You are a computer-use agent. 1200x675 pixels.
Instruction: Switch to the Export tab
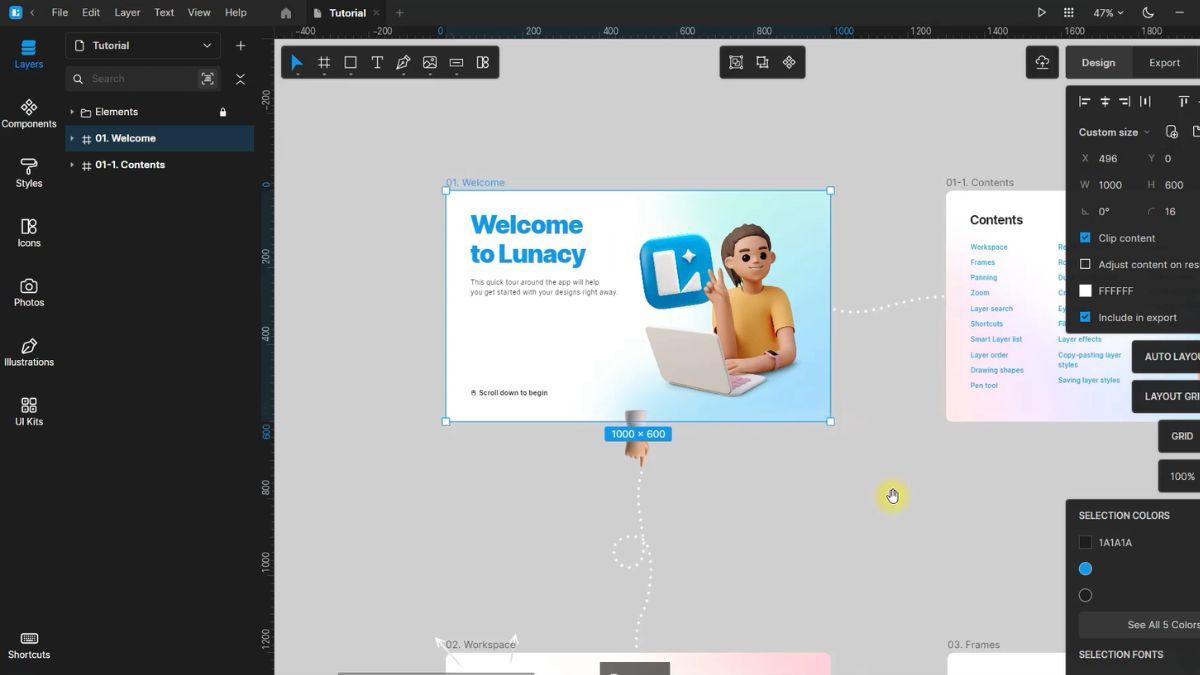(x=1164, y=62)
